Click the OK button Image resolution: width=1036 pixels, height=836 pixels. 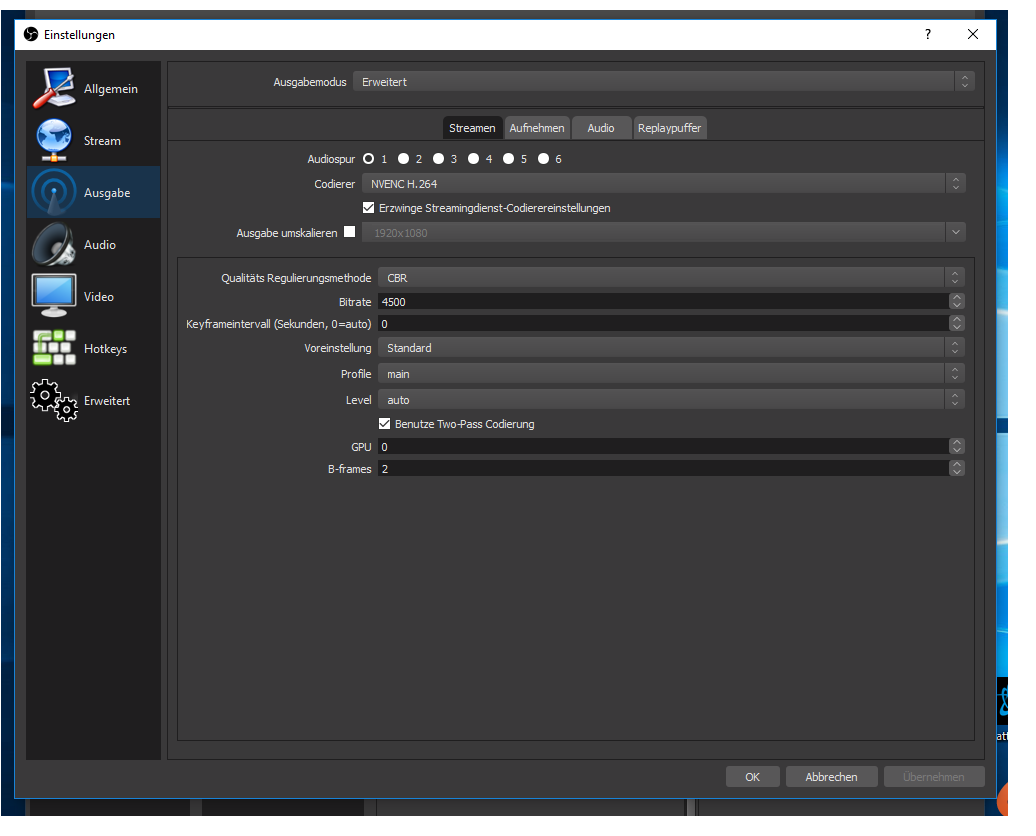click(752, 777)
